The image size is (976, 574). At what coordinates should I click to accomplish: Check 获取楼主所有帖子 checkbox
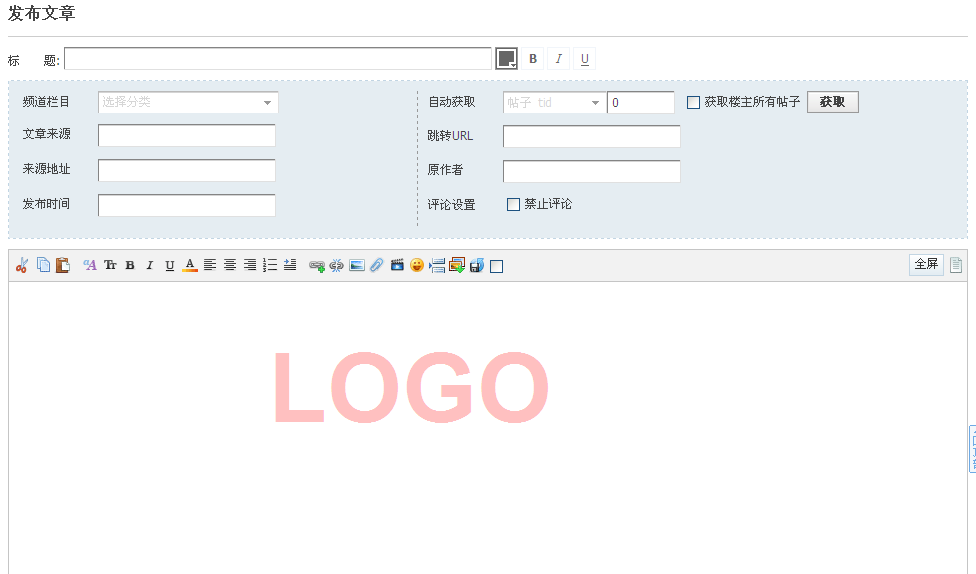693,103
